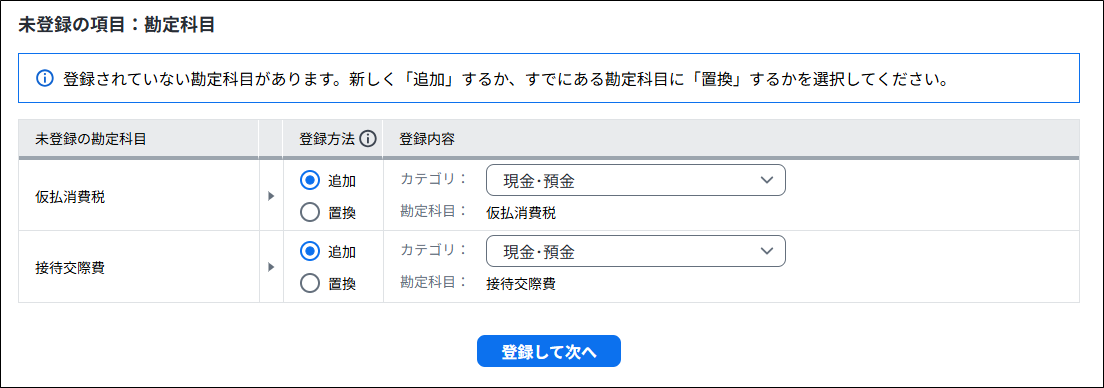Click the blue info icon in notice banner
Viewport: 1104px width, 388px height.
(x=44, y=78)
